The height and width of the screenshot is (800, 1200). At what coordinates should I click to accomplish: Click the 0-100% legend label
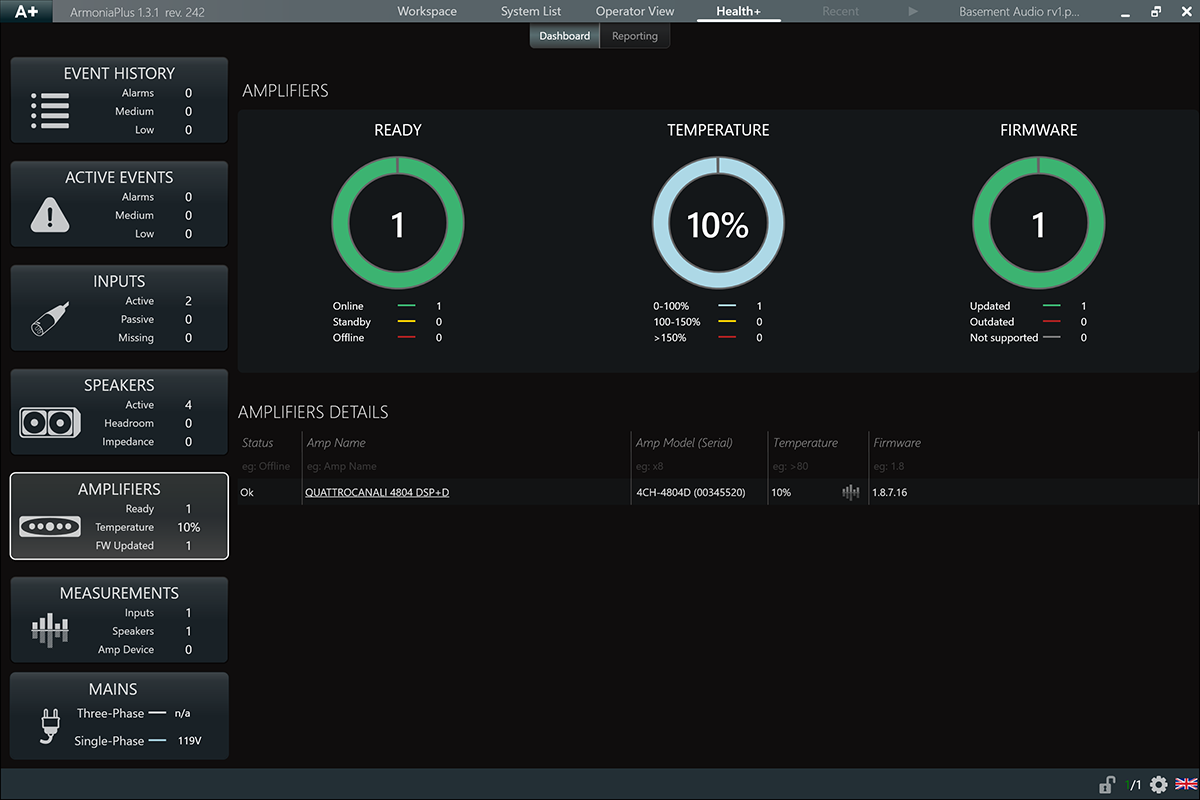coord(671,306)
